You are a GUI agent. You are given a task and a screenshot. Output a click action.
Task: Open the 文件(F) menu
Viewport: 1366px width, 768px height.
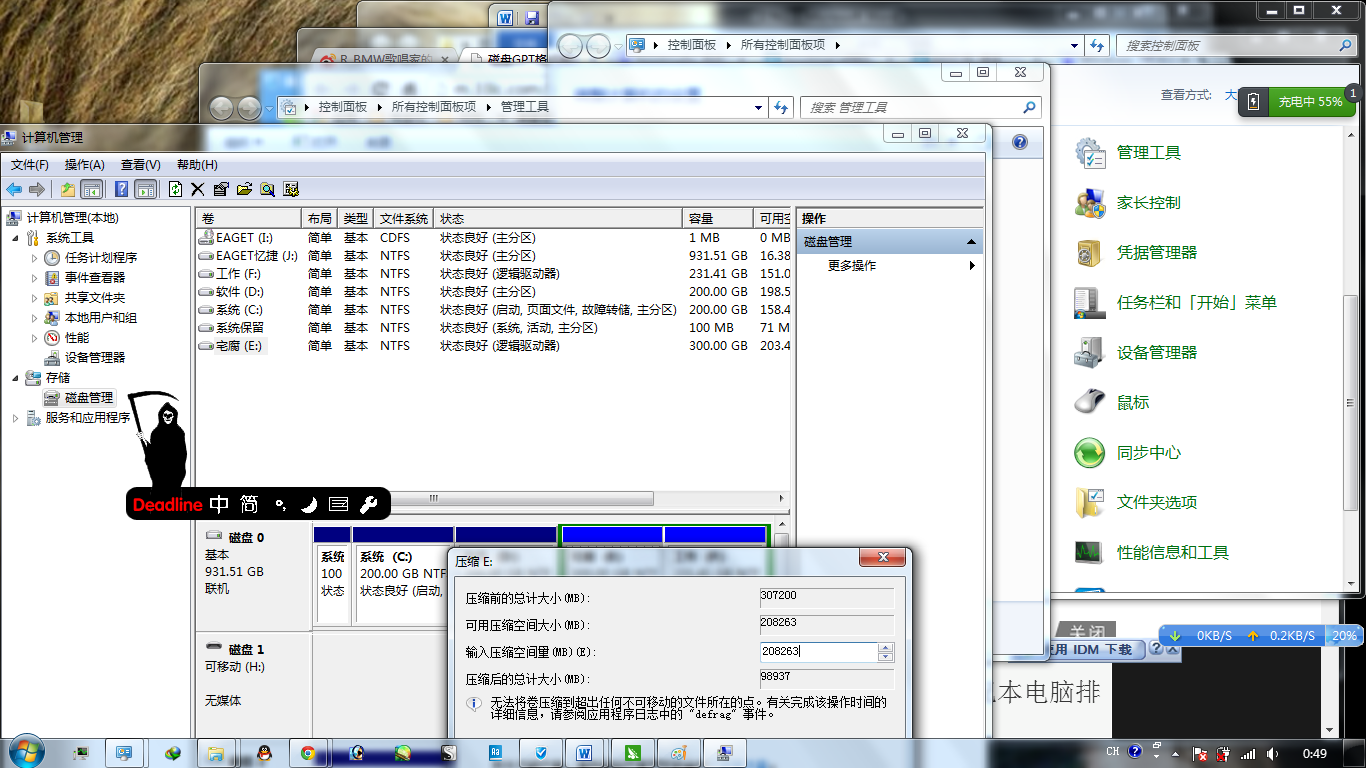(x=31, y=164)
